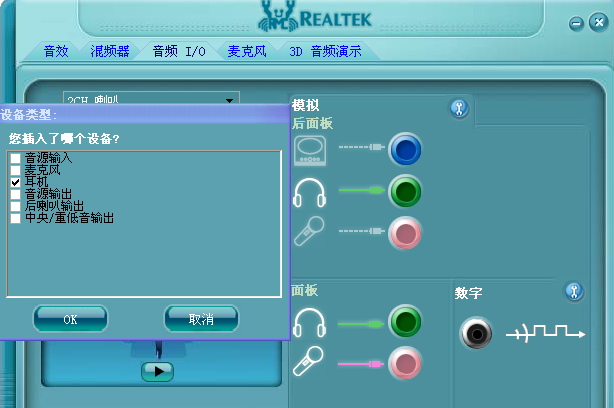Screen dimensions: 614x408
Task: Click the pink front panel microphone jack
Action: (405, 362)
